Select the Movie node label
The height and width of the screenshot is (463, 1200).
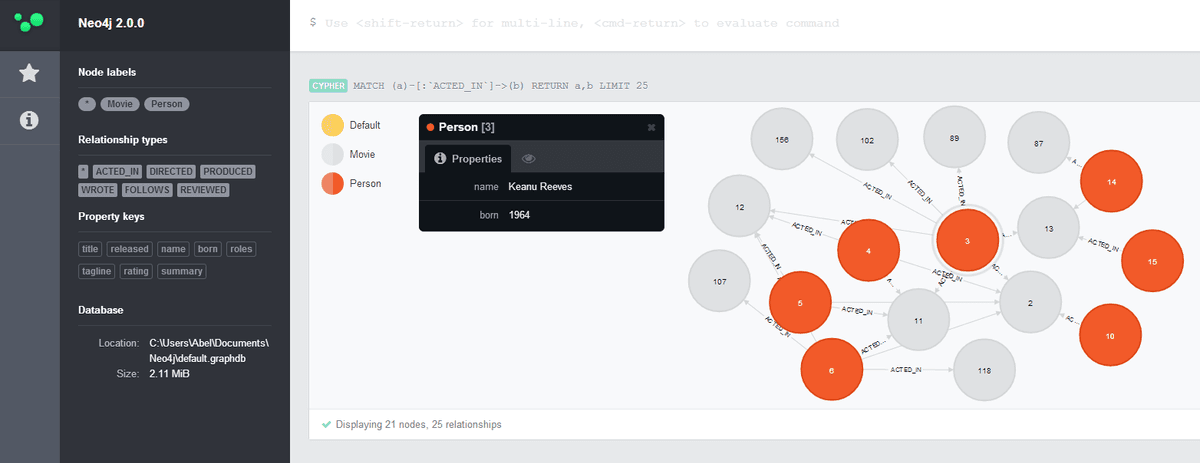click(119, 103)
